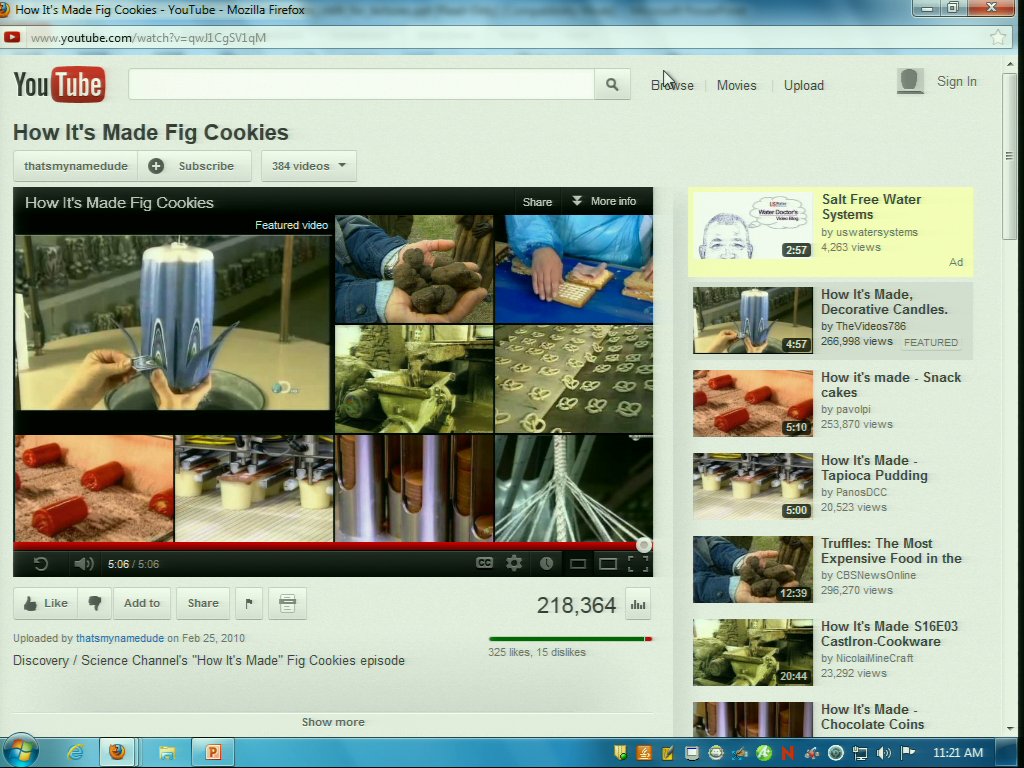Flag this video as inappropriate
This screenshot has height=768, width=1024.
(248, 603)
